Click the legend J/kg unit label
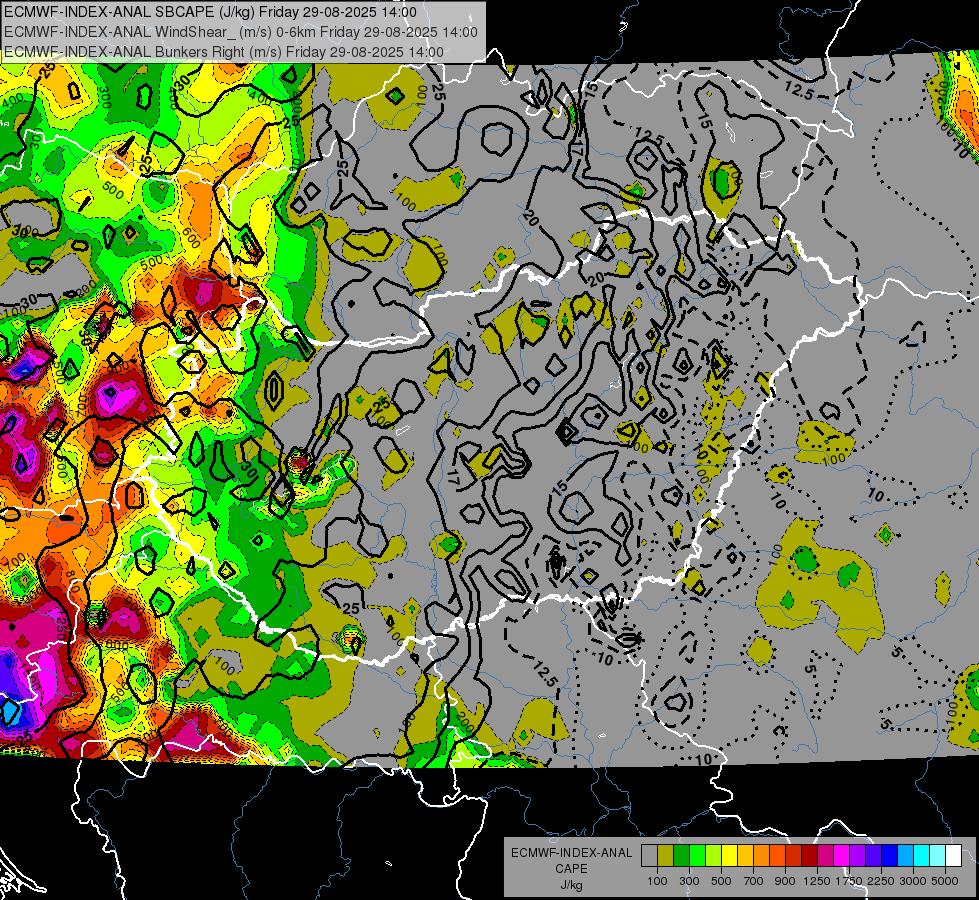This screenshot has height=900, width=979. click(x=571, y=885)
